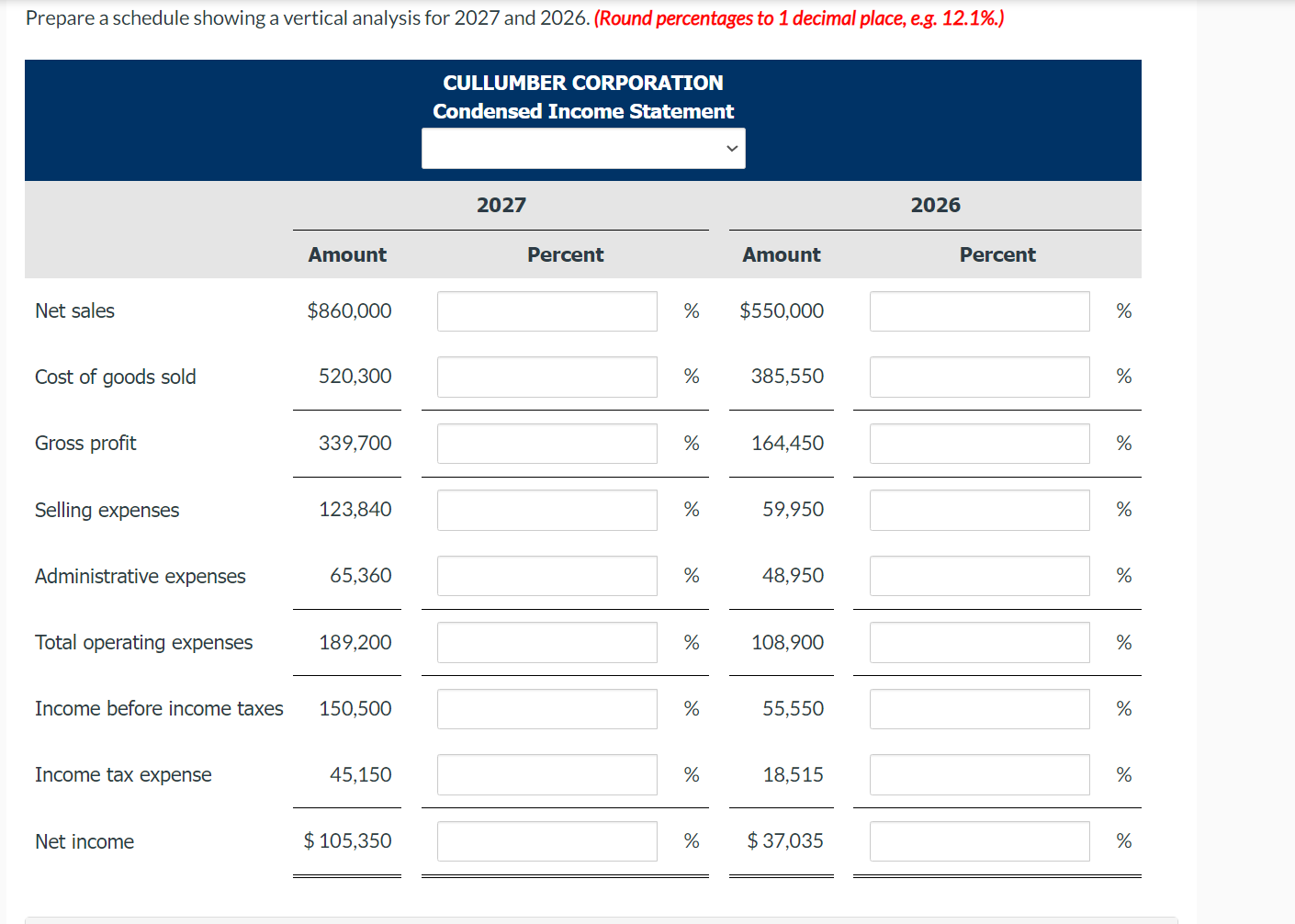Viewport: 1295px width, 924px height.
Task: Select the Selling expenses 2027 percent field
Action: pos(546,510)
